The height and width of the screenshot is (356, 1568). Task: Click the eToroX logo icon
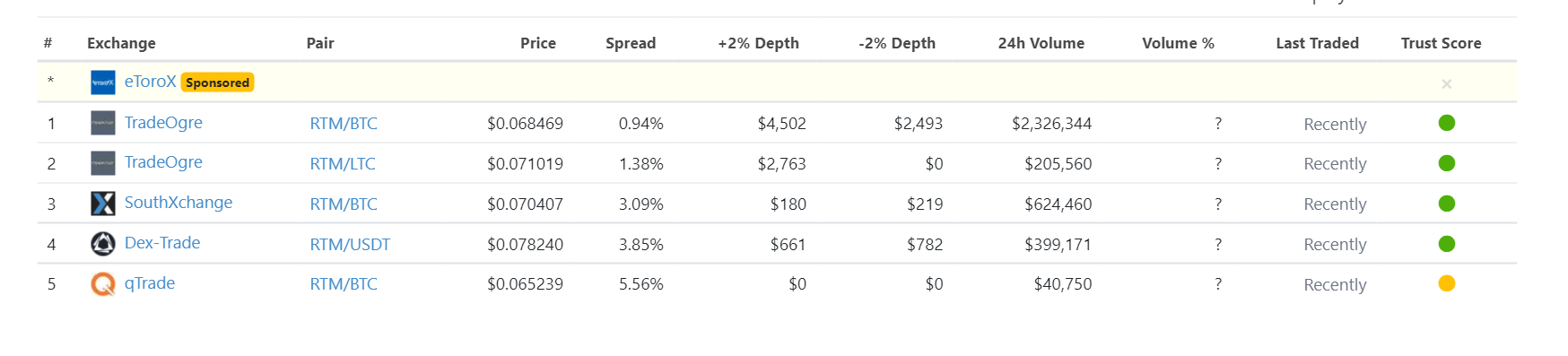click(103, 82)
